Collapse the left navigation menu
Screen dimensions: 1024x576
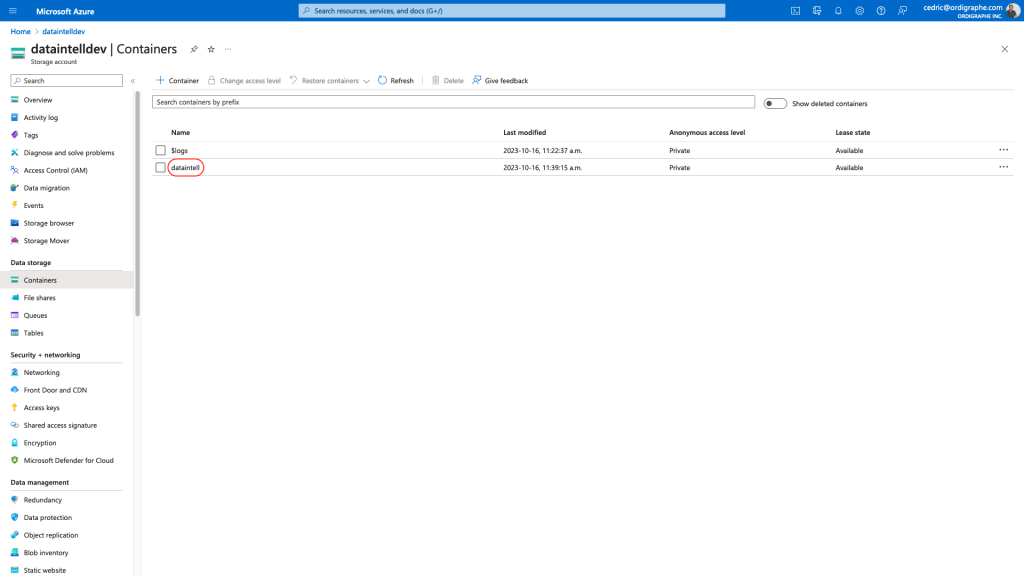tap(133, 81)
